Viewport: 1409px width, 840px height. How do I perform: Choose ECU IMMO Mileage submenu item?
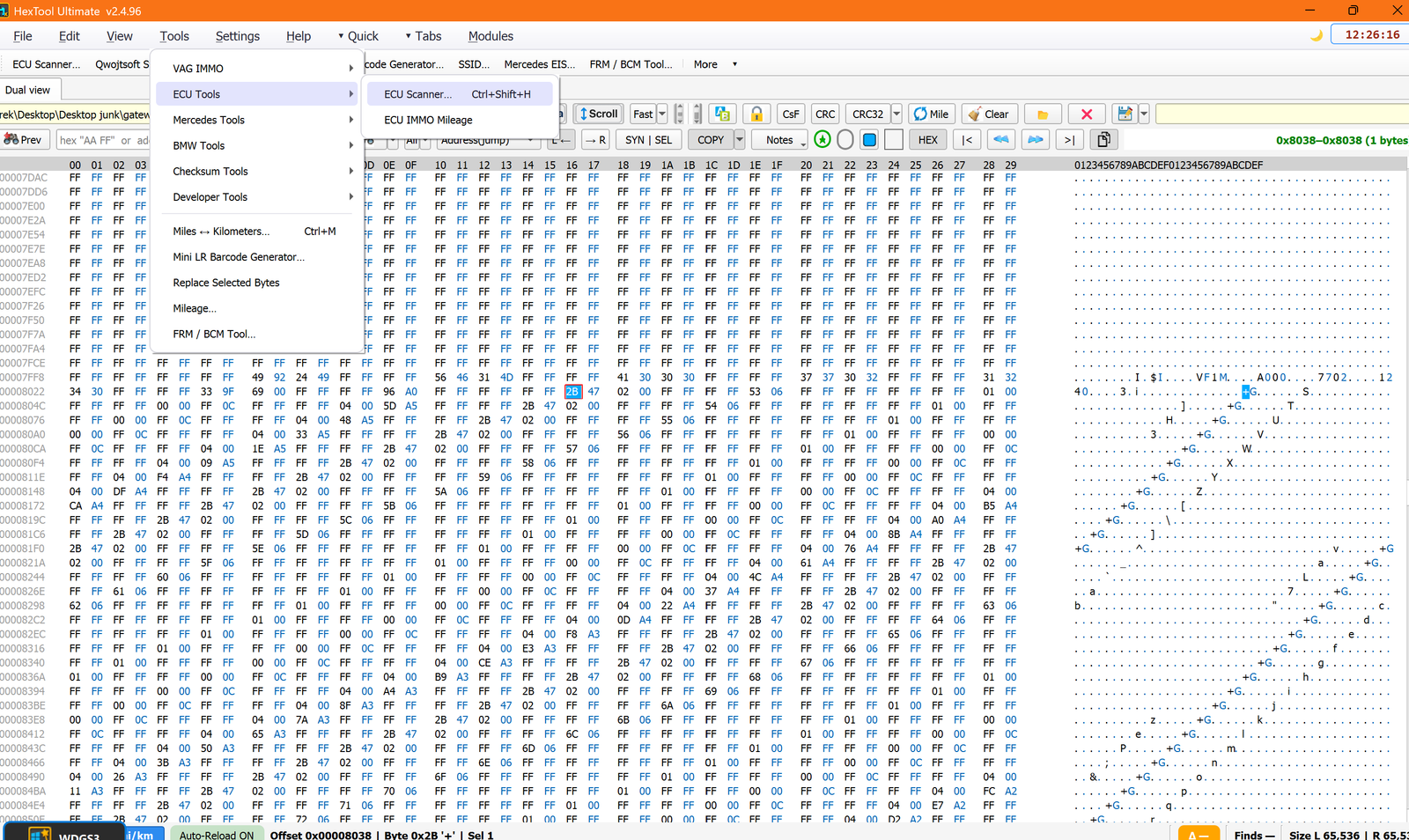(x=460, y=120)
